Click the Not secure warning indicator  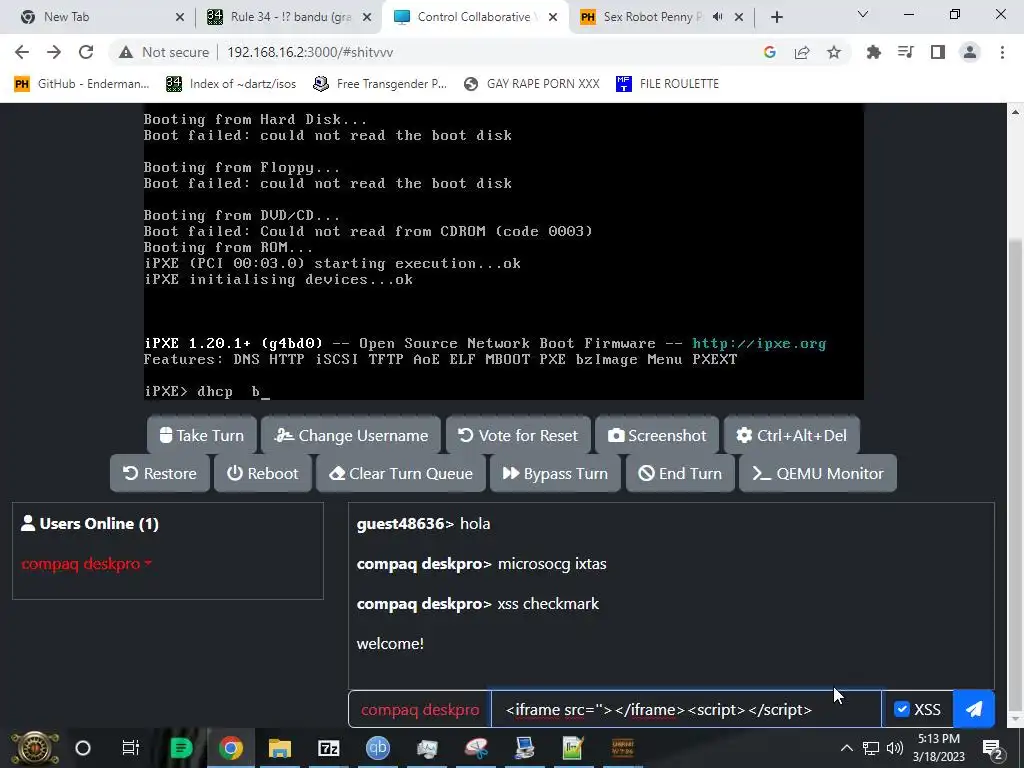click(x=164, y=52)
